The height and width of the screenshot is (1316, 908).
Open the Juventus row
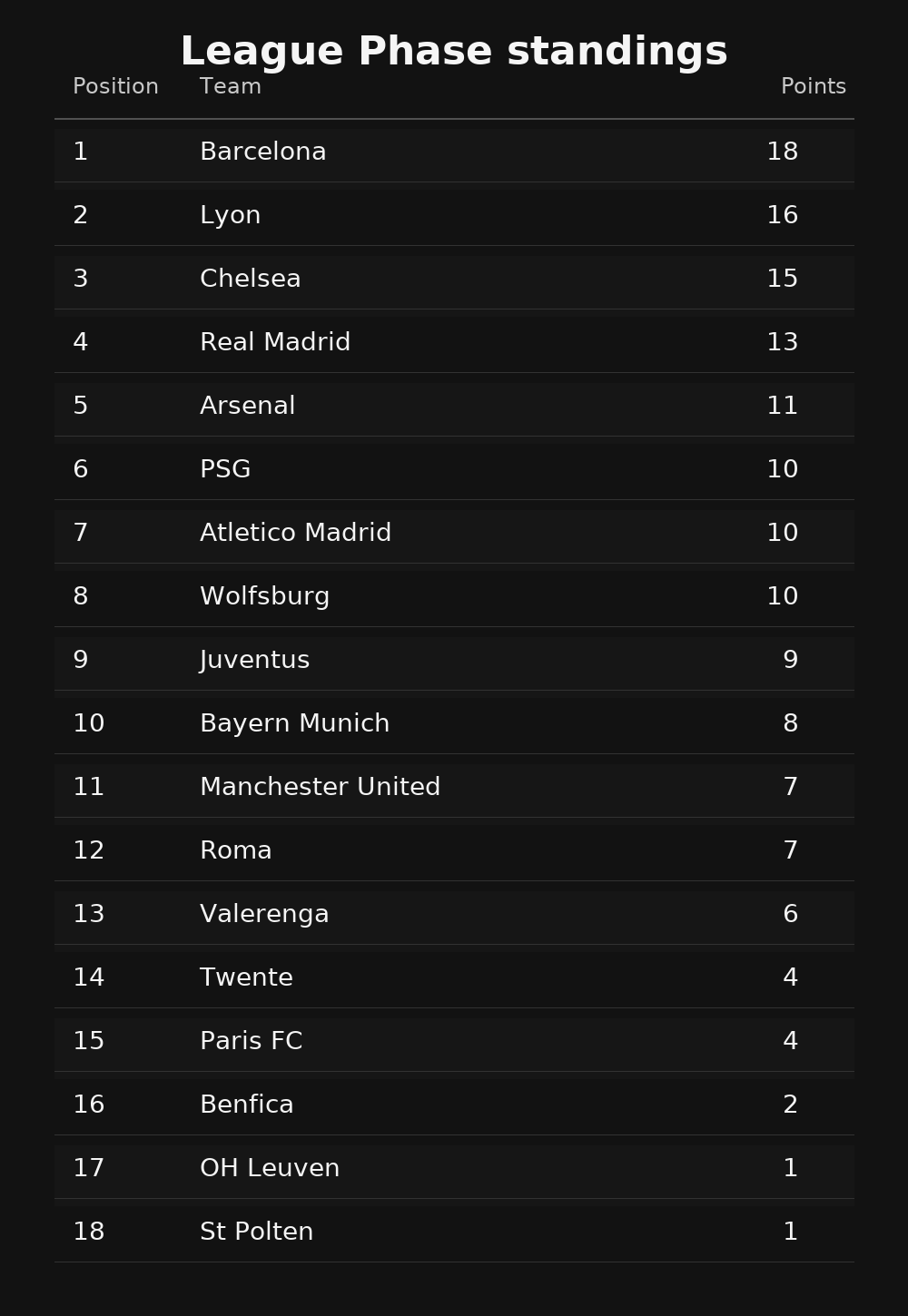click(x=254, y=660)
